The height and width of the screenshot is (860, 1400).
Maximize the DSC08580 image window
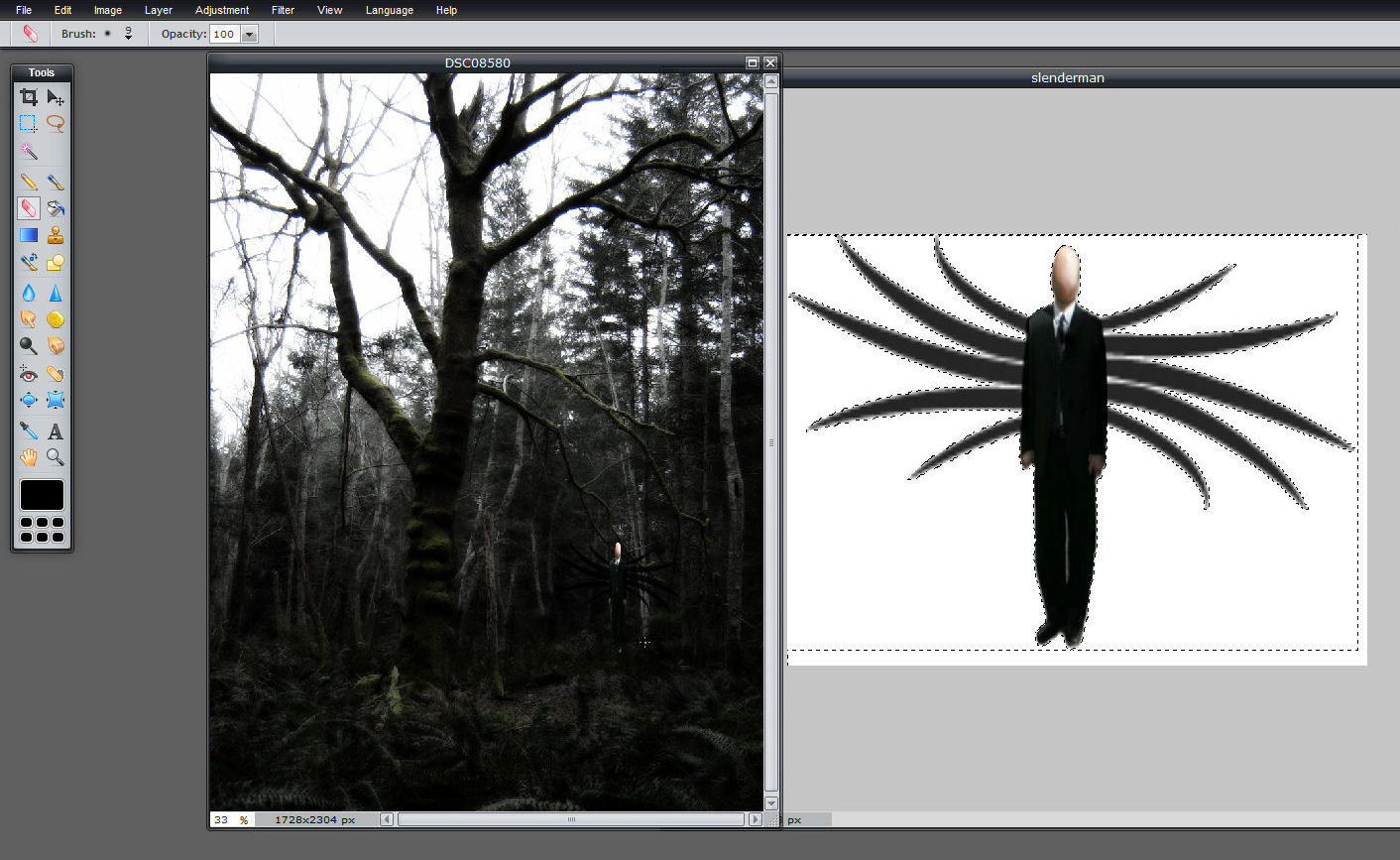tap(753, 62)
